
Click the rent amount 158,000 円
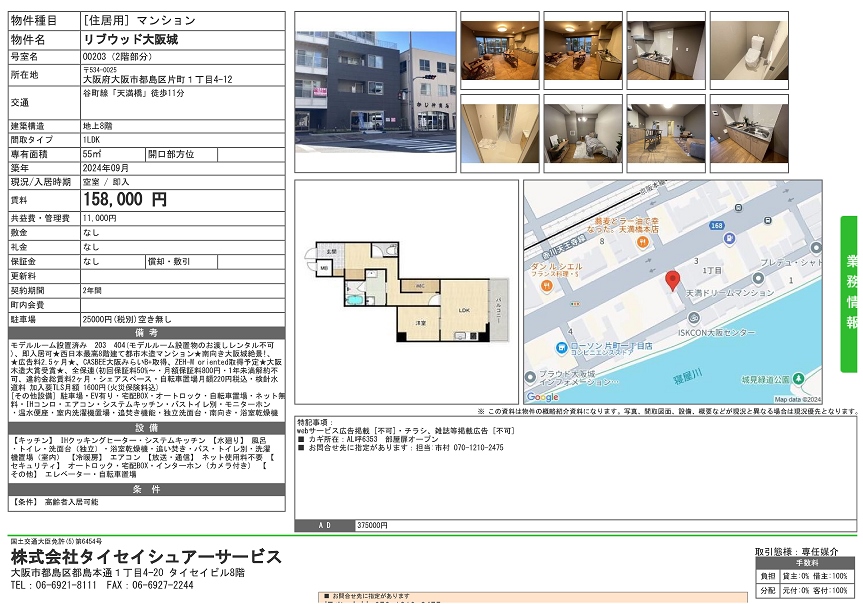126,200
